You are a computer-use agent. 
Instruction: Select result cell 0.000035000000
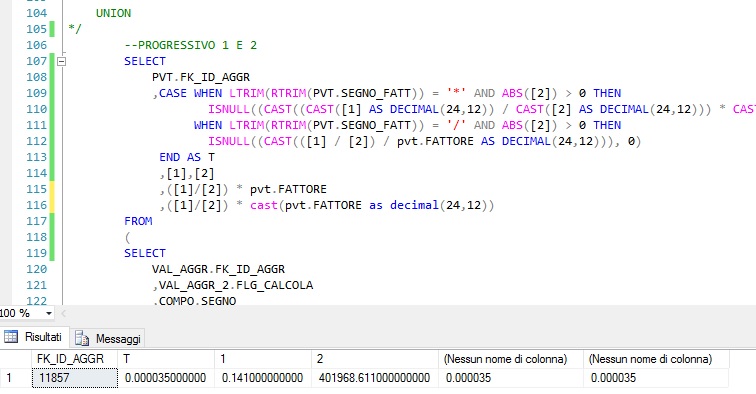click(x=166, y=378)
